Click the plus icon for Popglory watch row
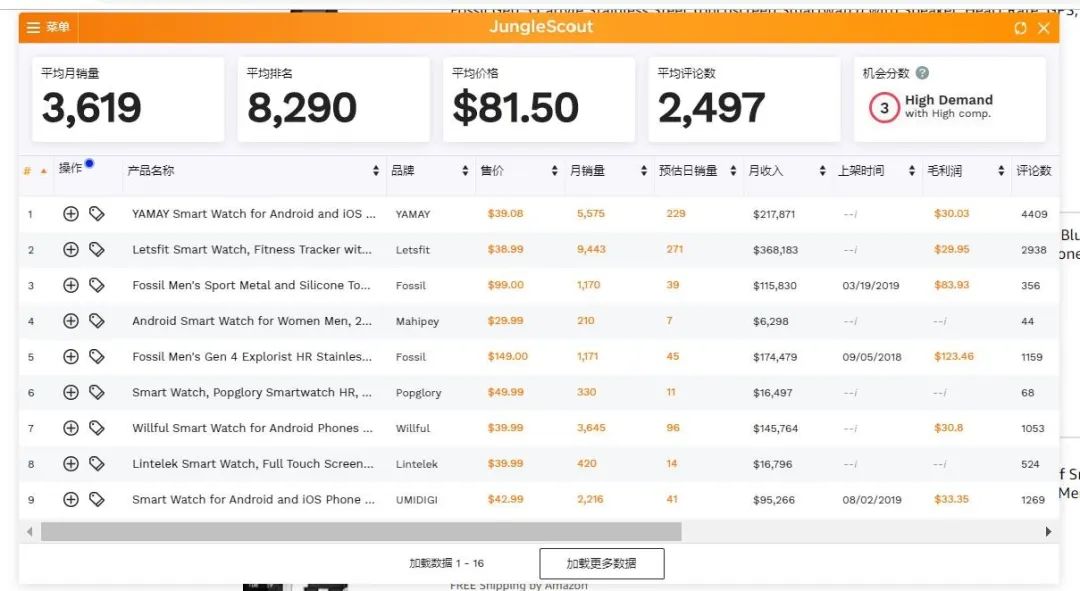The width and height of the screenshot is (1080, 591). pos(70,392)
